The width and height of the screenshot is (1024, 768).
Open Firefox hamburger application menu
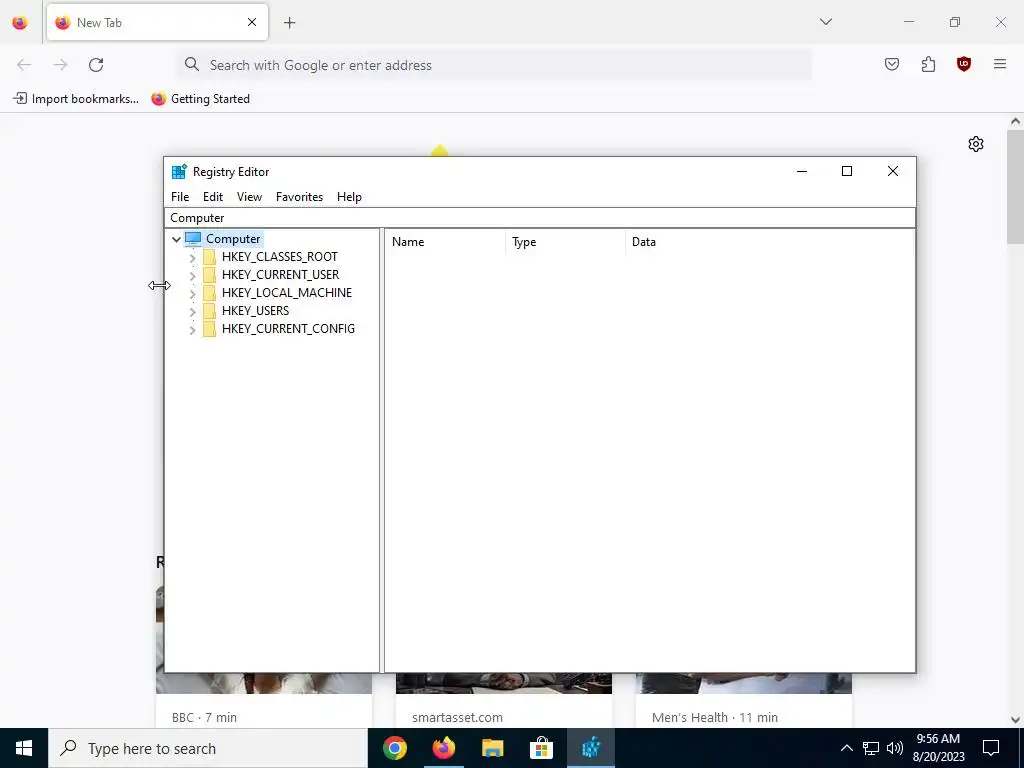pos(1000,64)
